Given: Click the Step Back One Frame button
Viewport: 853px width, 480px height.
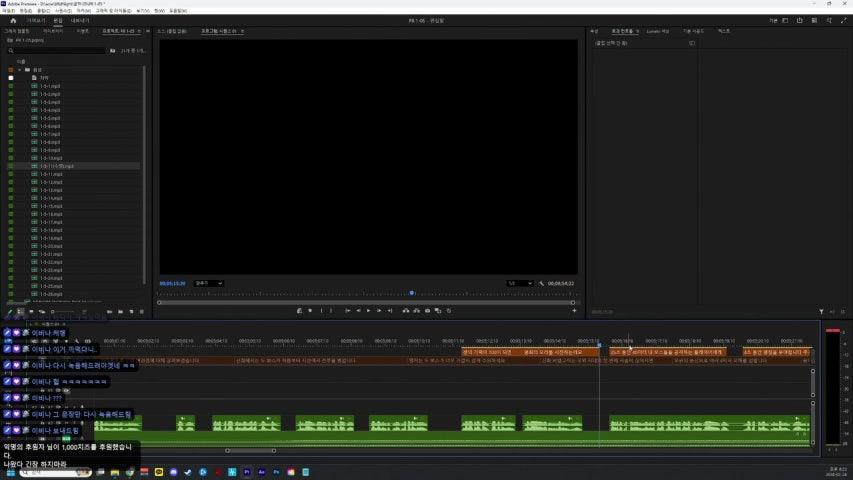Looking at the screenshot, I should [357, 311].
